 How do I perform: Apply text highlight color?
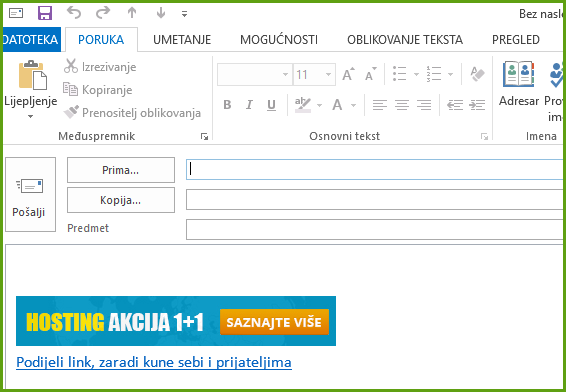[303, 105]
